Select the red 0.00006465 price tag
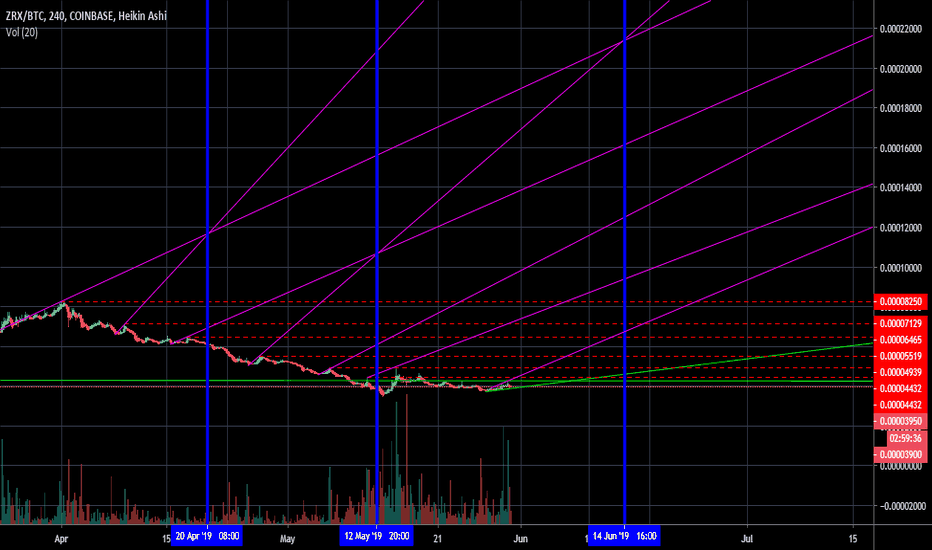The width and height of the screenshot is (932, 550). [900, 340]
